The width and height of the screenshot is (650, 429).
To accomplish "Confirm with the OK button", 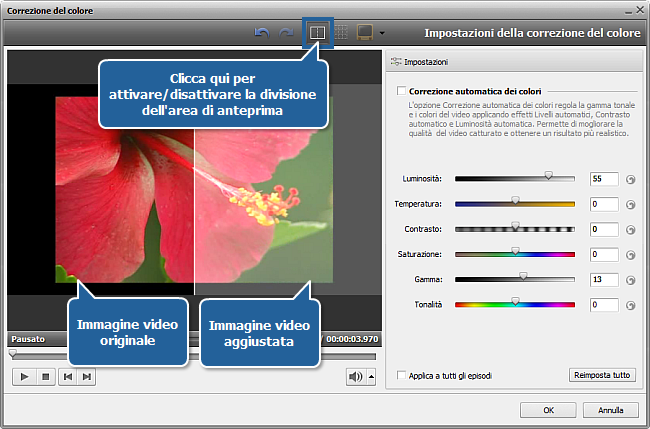I will tap(550, 410).
